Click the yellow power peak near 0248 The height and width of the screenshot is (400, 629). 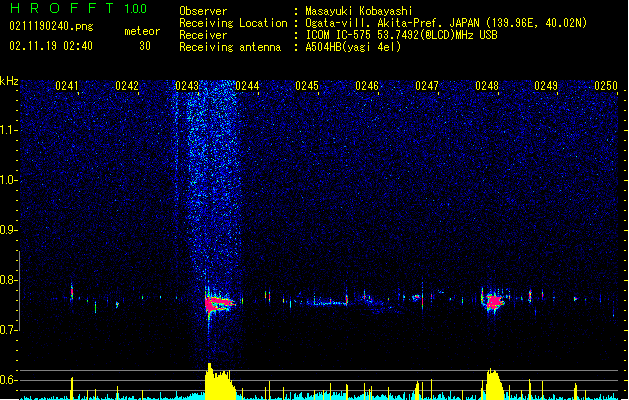[494, 384]
